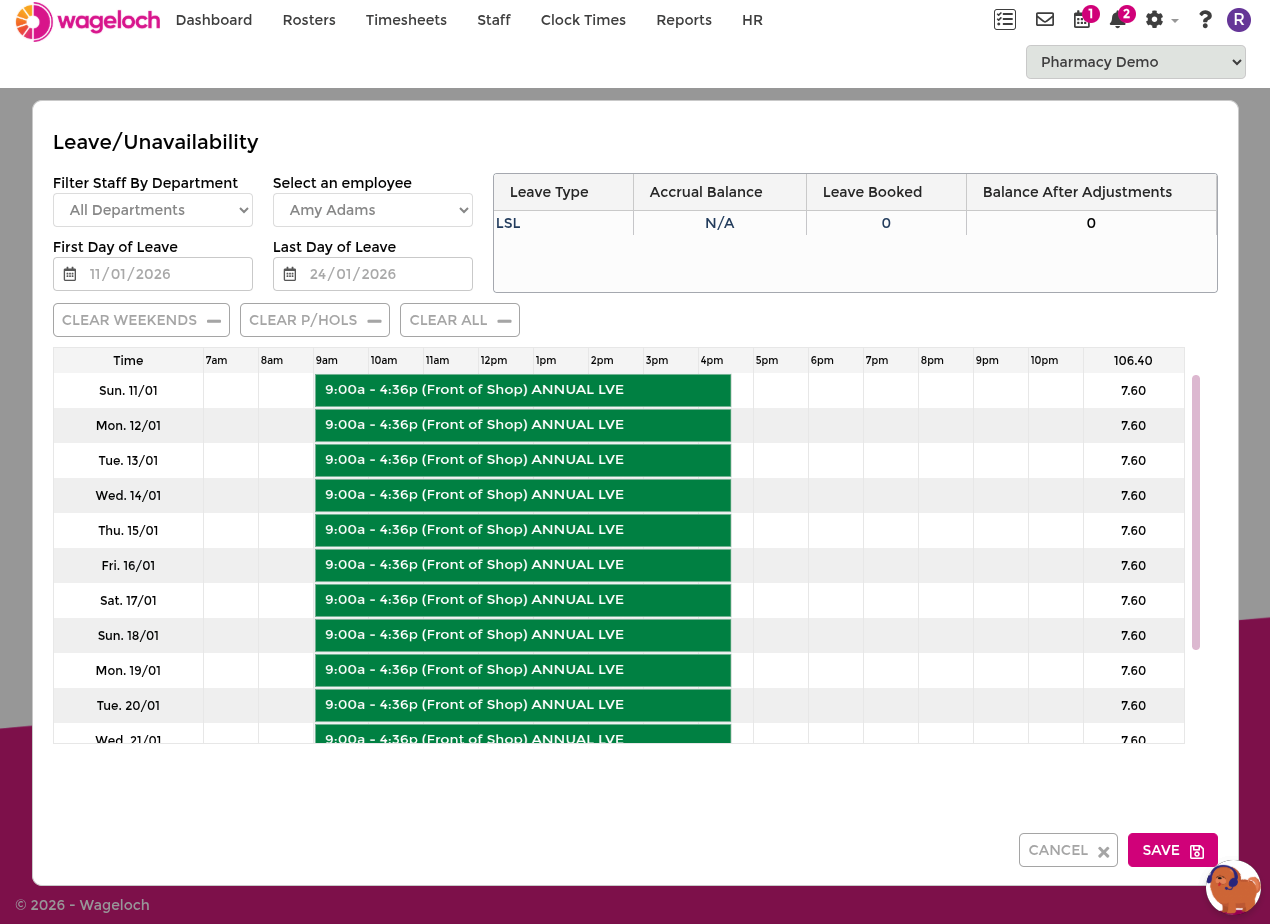Click the Fri. 16/01 row label
The image size is (1270, 924).
[x=128, y=566]
